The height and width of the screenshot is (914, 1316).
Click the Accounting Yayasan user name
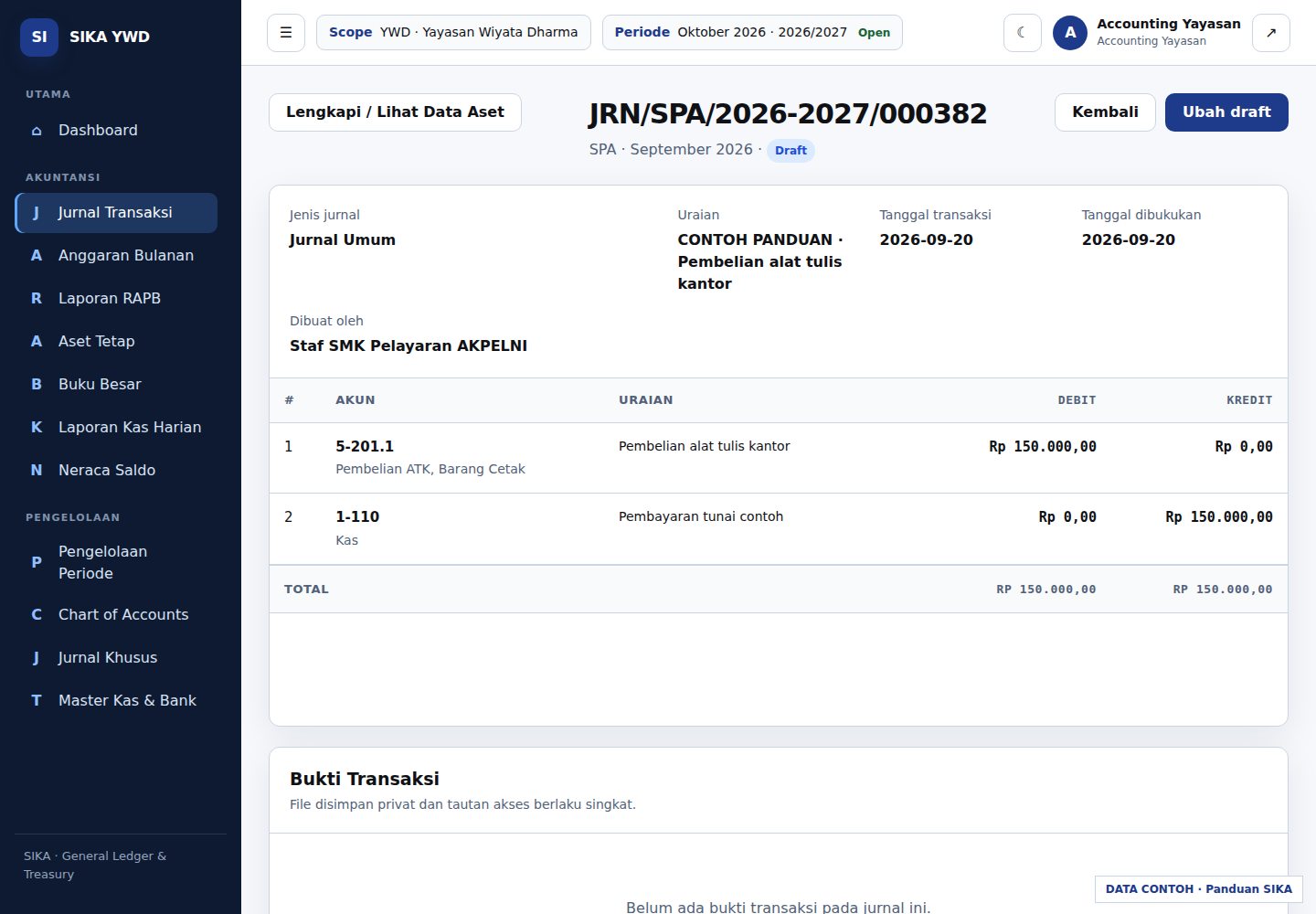pos(1169,24)
